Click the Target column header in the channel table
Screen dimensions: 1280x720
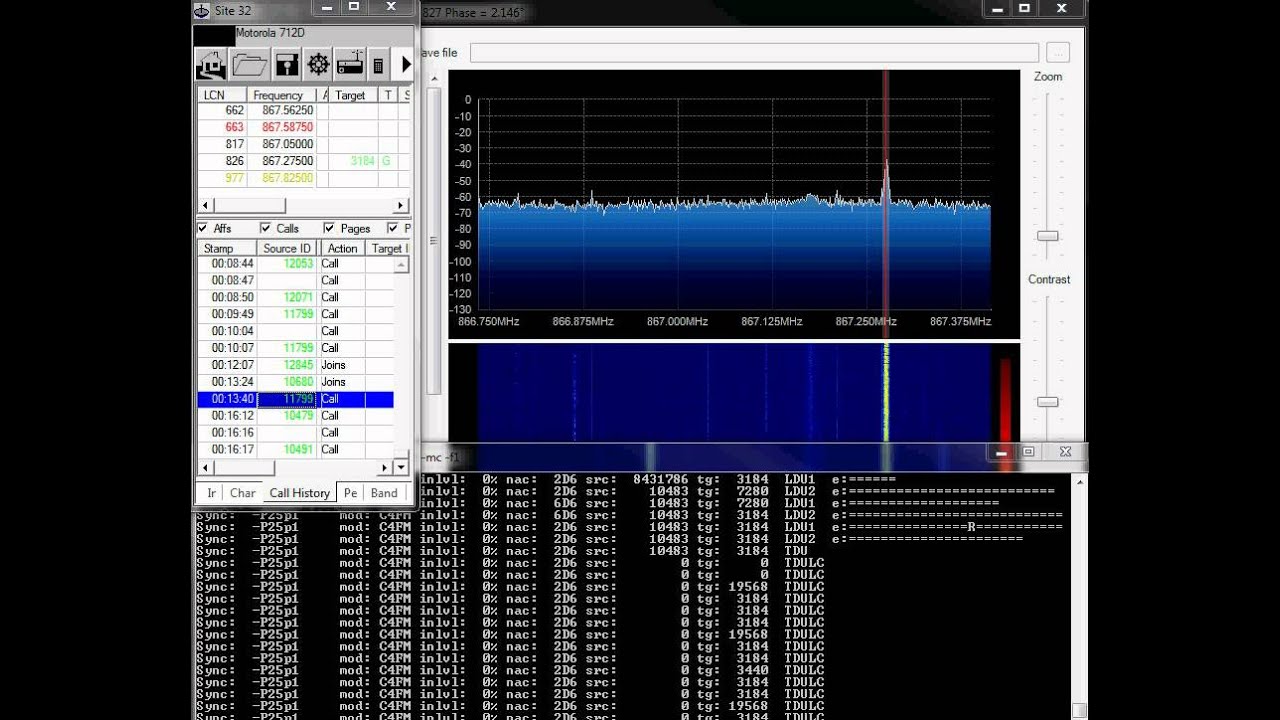(x=352, y=95)
